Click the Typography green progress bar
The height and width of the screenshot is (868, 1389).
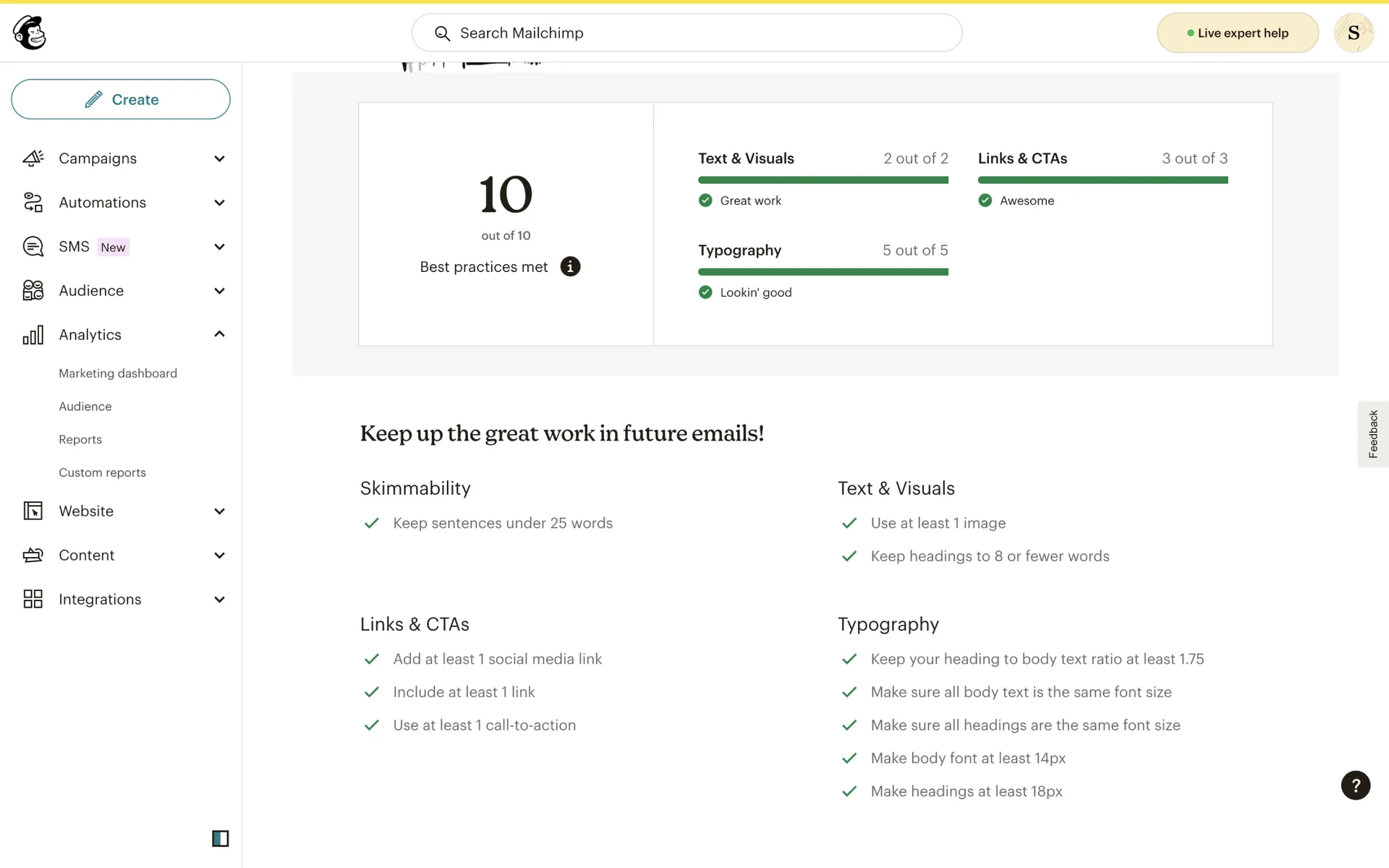coord(823,272)
